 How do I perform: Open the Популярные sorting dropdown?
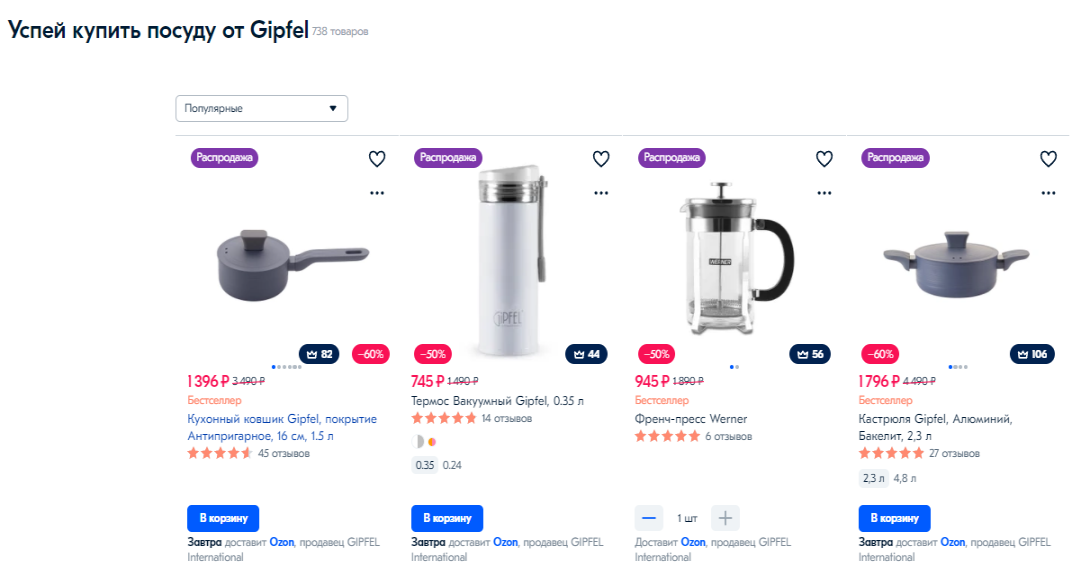coord(262,108)
